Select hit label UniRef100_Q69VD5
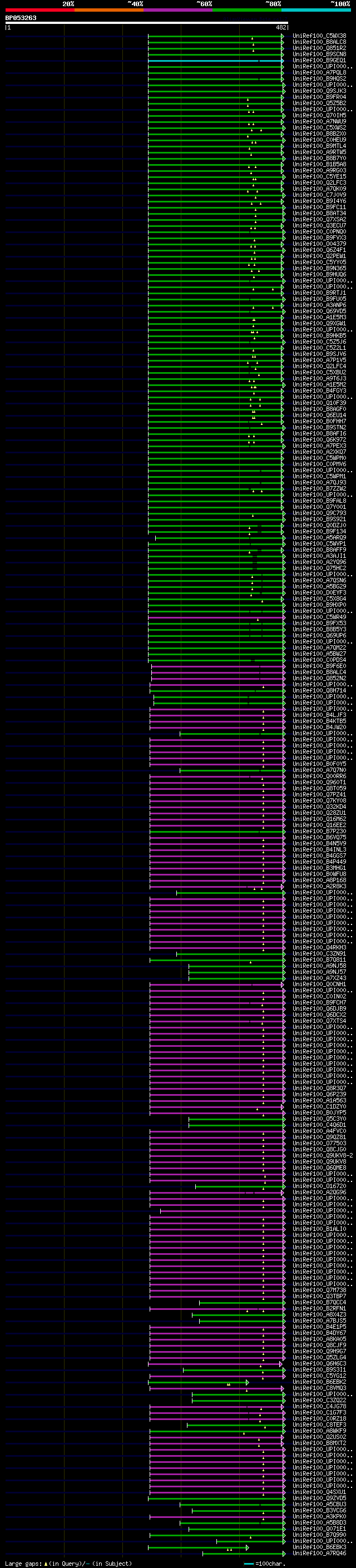Viewport: 356px width, 1568px height. coord(319,311)
